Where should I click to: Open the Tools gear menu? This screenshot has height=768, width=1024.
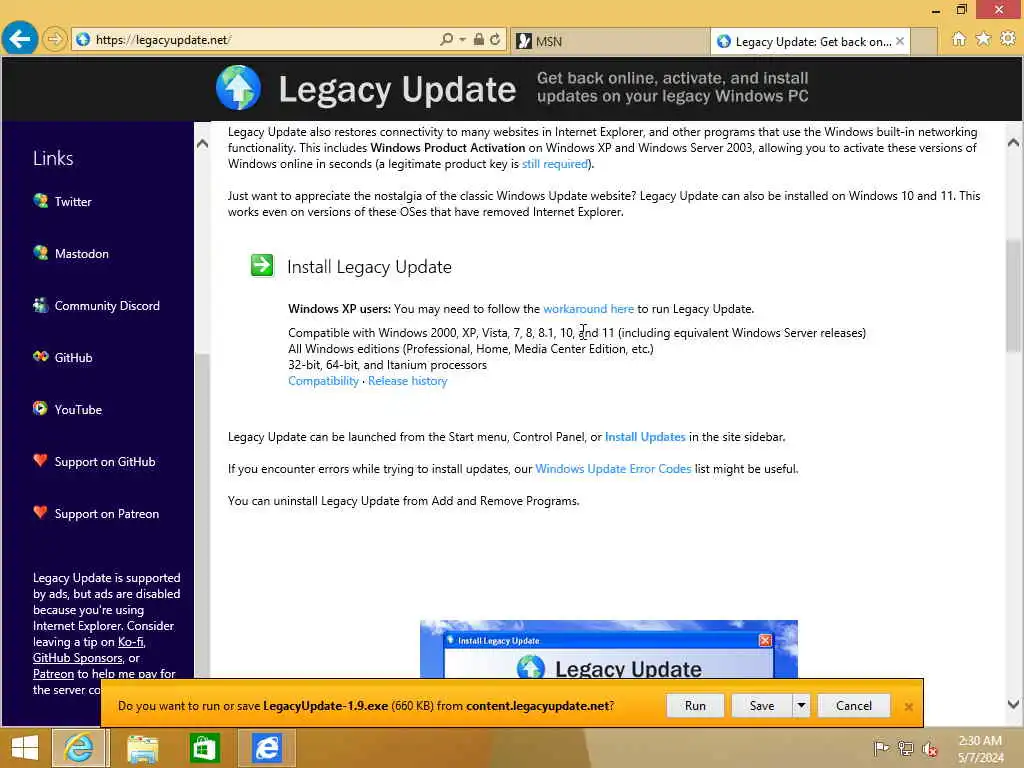pyautogui.click(x=1008, y=39)
